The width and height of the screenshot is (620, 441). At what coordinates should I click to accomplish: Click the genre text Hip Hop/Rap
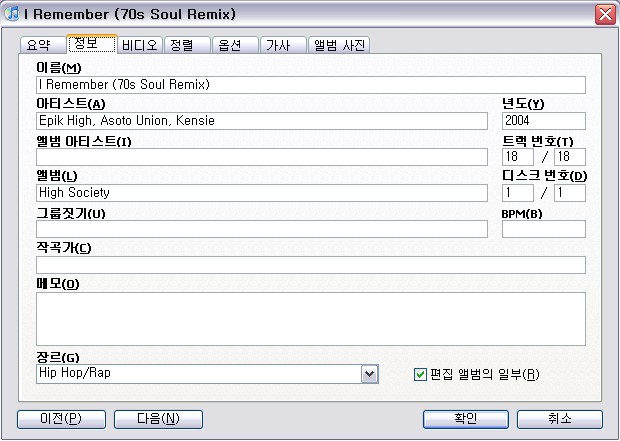click(x=75, y=373)
